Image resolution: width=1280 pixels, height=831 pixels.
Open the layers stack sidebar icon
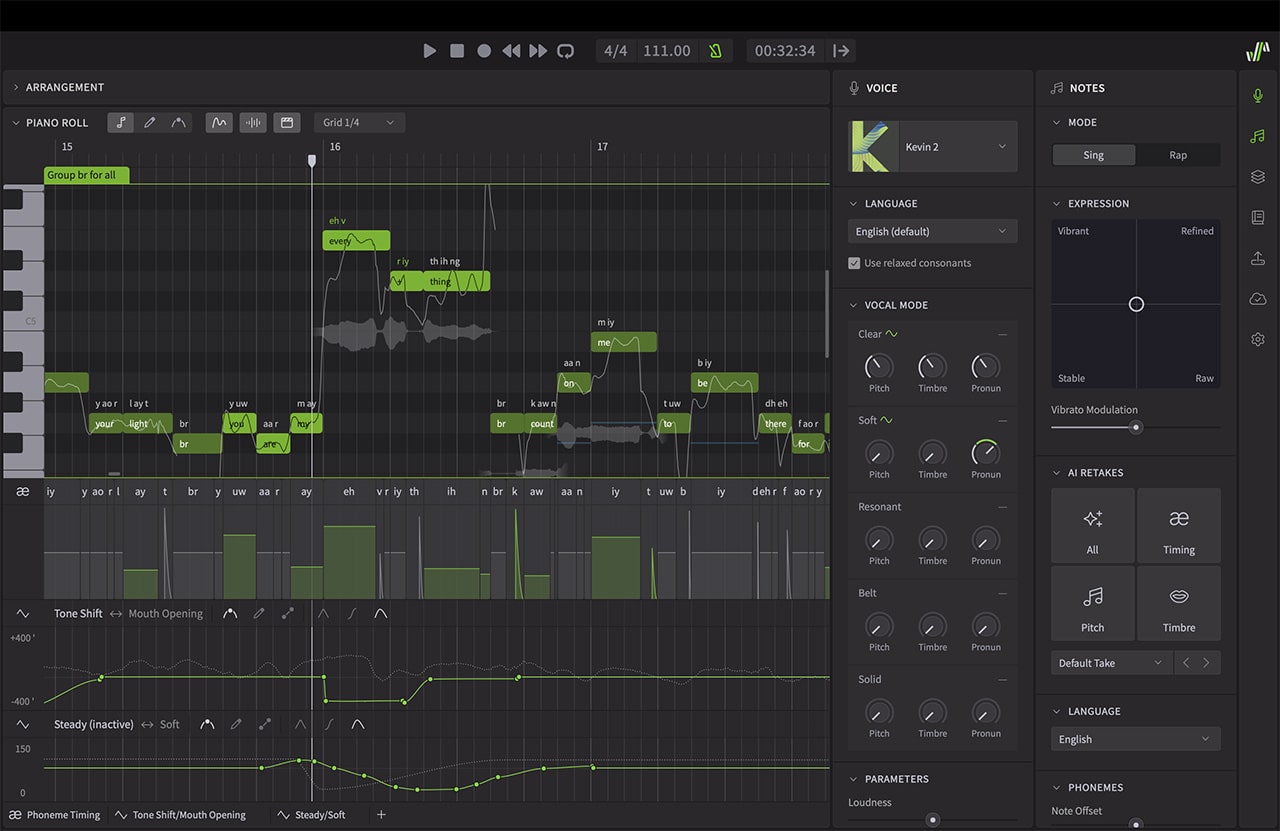1258,177
